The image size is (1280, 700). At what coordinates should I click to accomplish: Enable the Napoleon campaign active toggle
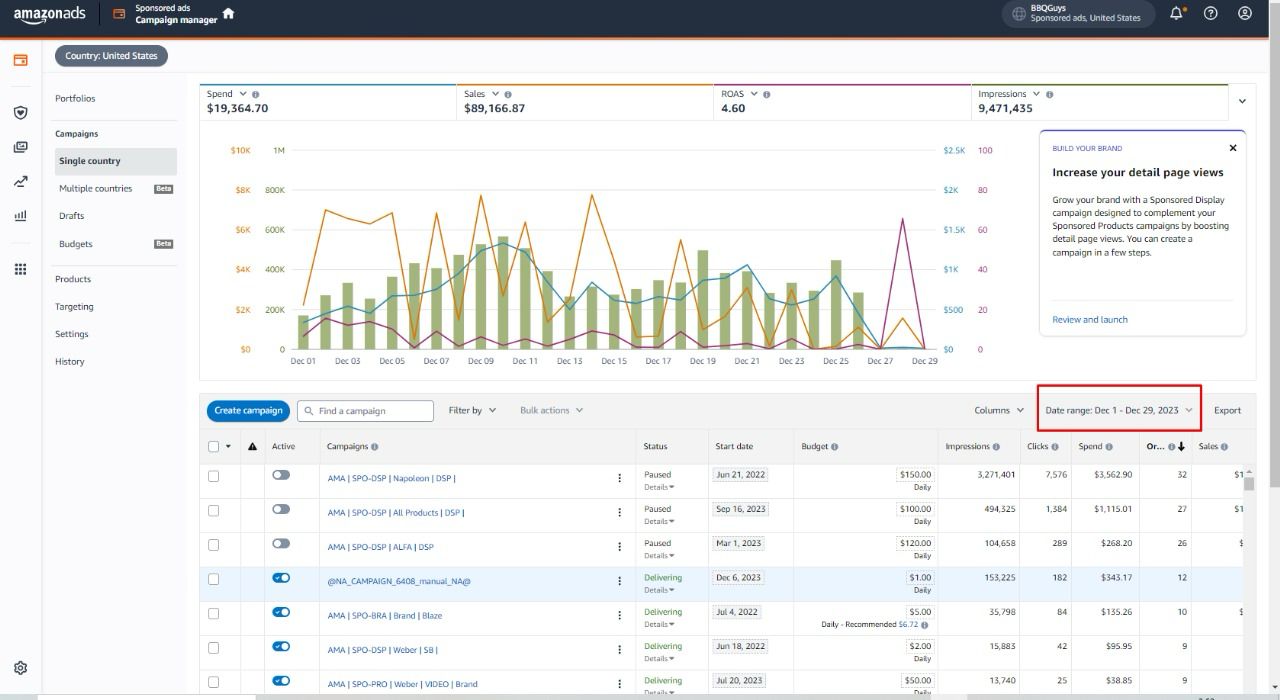(281, 475)
